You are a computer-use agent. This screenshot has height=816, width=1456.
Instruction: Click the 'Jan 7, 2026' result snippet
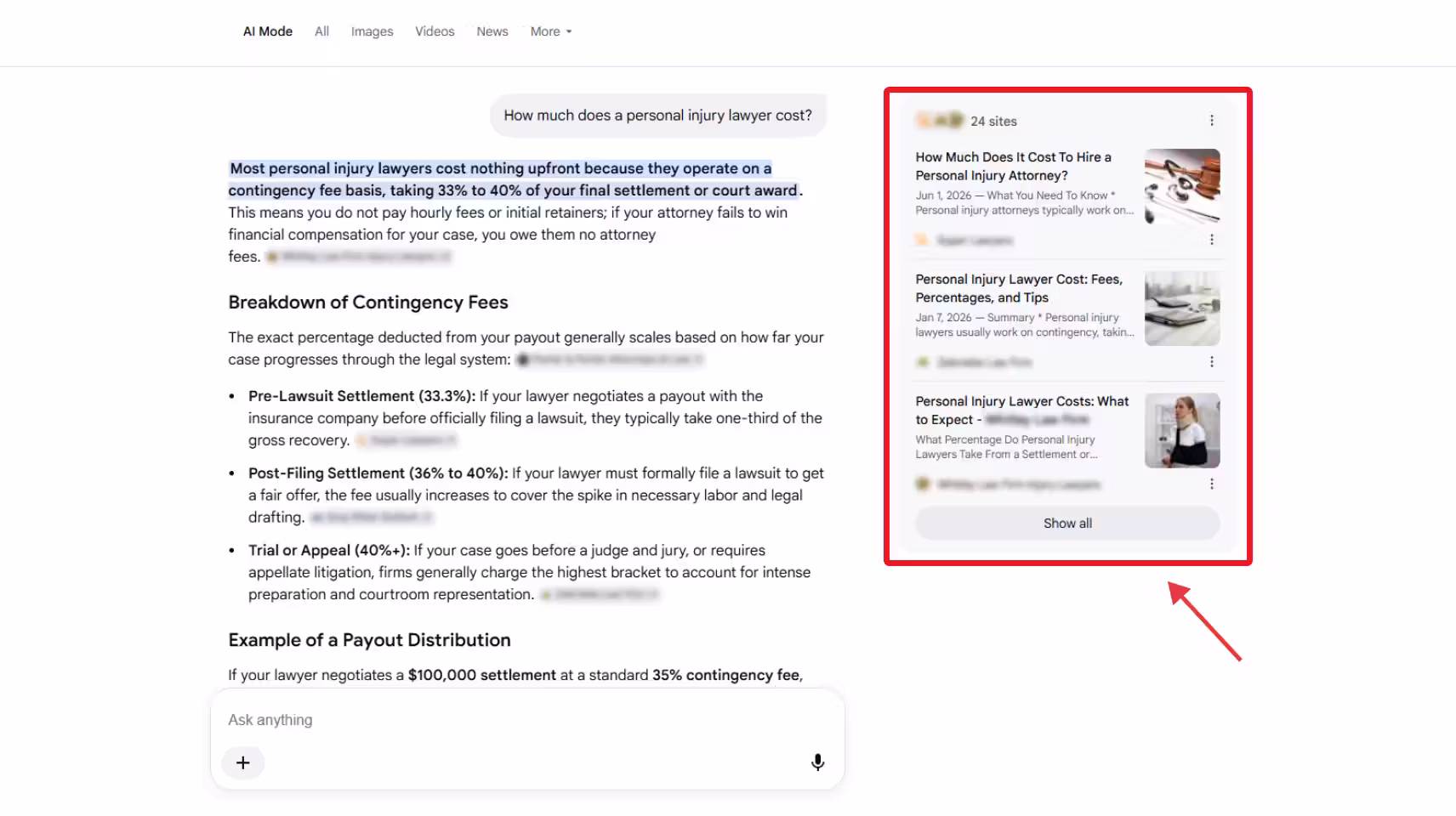pyautogui.click(x=1025, y=325)
